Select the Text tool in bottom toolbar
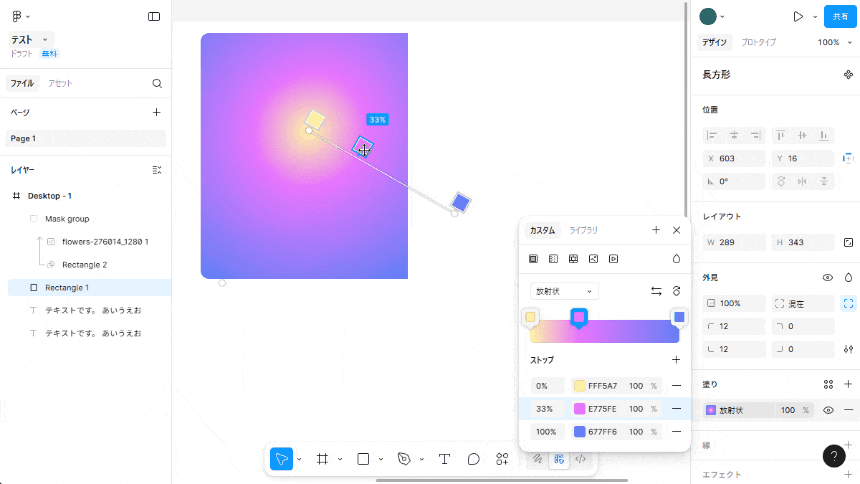 coord(444,459)
